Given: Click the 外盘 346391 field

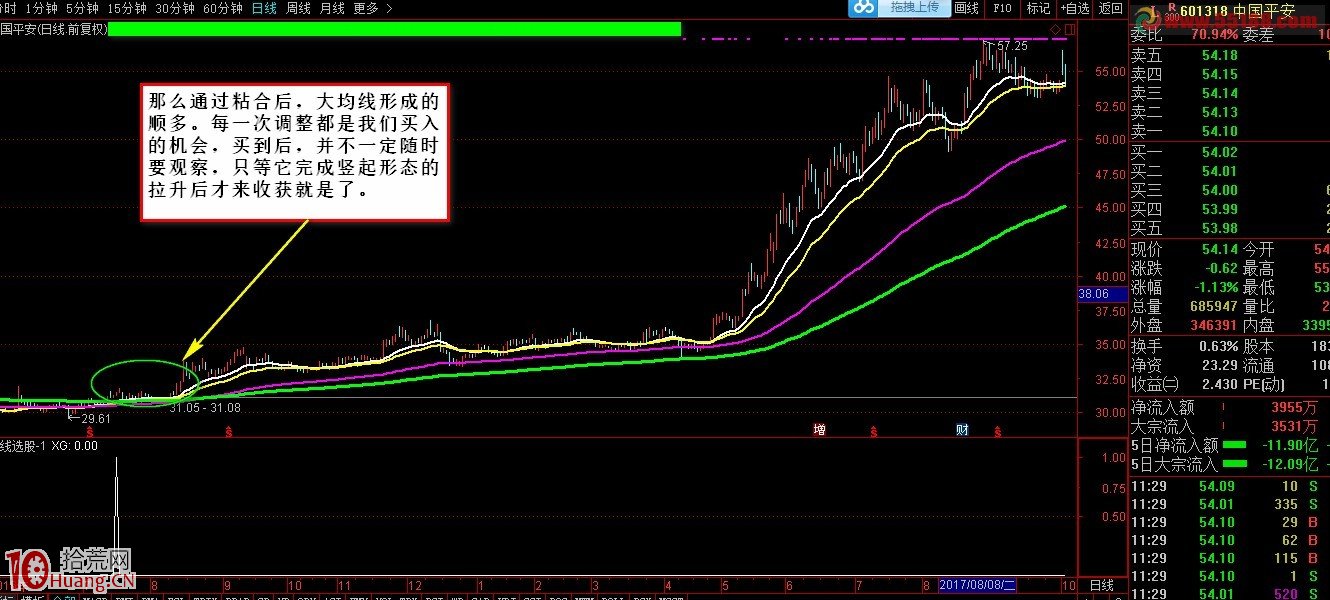Looking at the screenshot, I should [1184, 325].
